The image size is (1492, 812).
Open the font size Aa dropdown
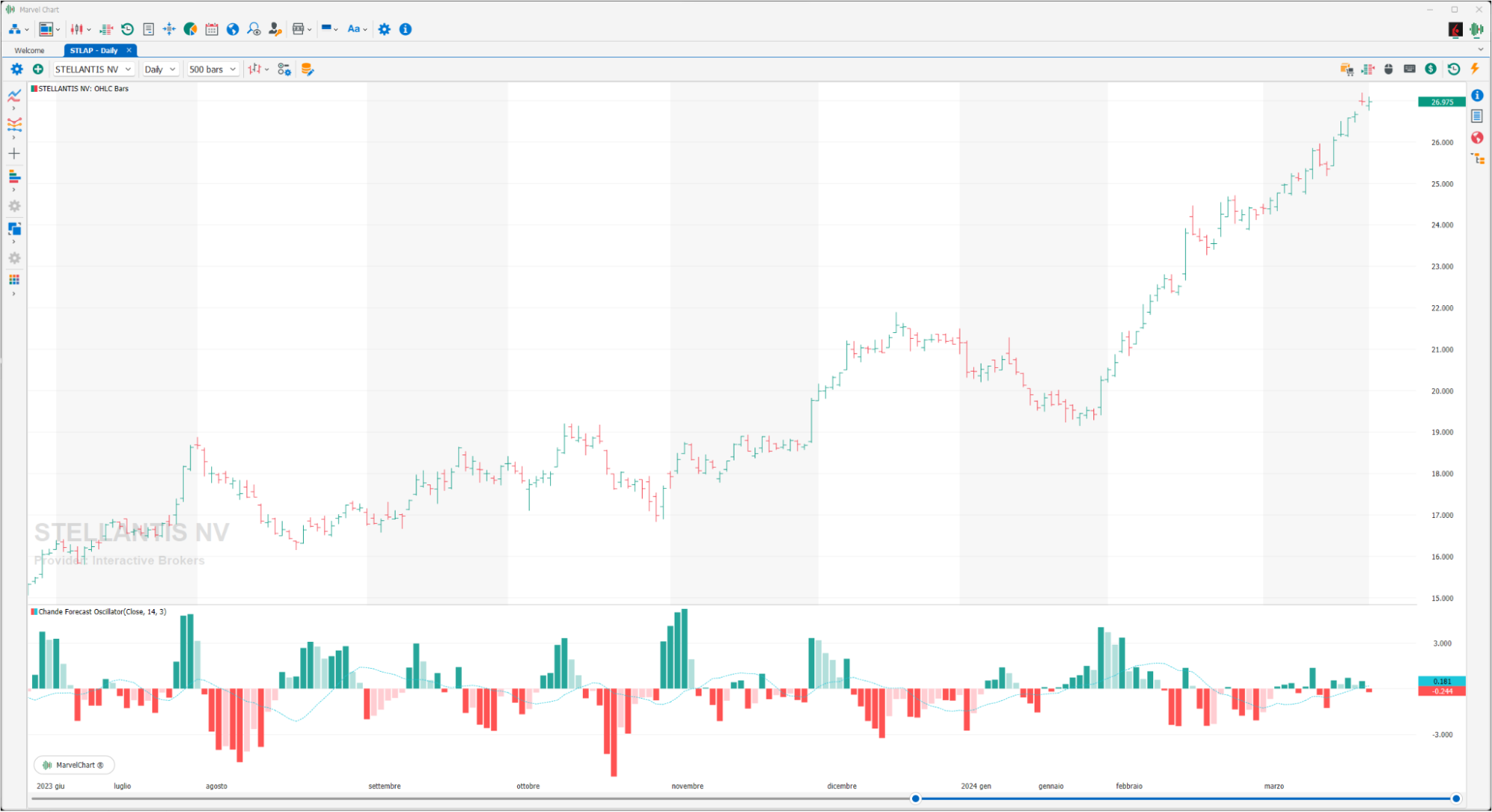(x=357, y=29)
